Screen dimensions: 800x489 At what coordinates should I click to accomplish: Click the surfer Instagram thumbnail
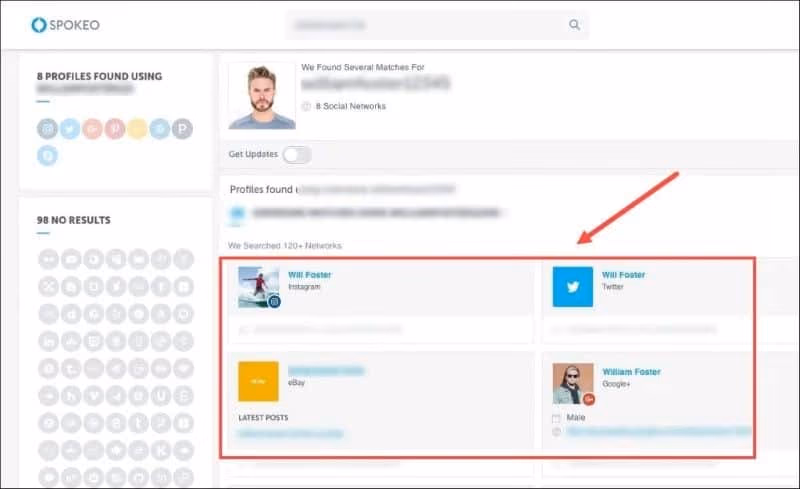point(258,286)
